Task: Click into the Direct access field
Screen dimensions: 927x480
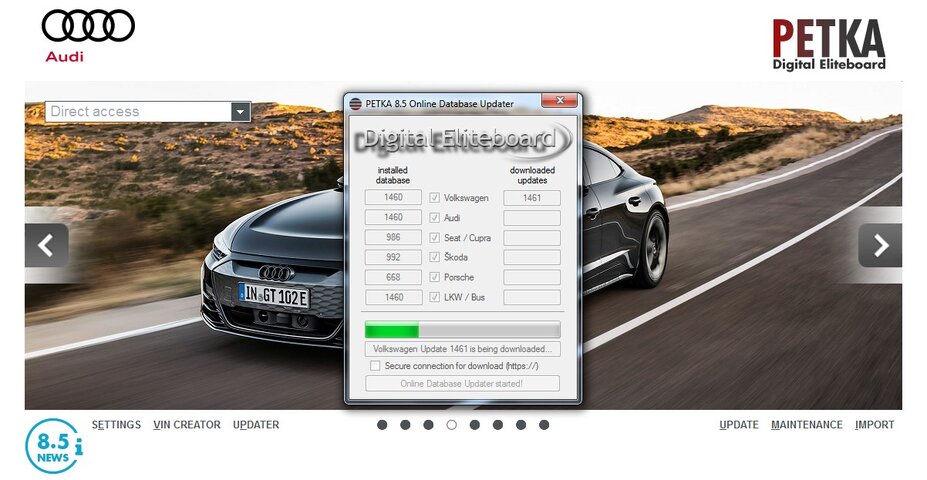Action: (138, 112)
